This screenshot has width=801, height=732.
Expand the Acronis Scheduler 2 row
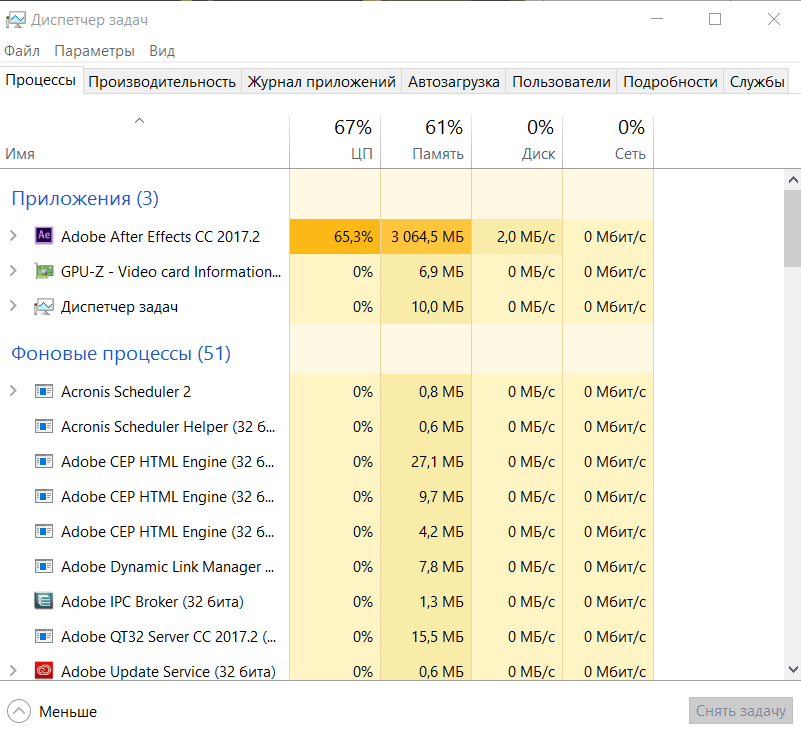coord(13,391)
